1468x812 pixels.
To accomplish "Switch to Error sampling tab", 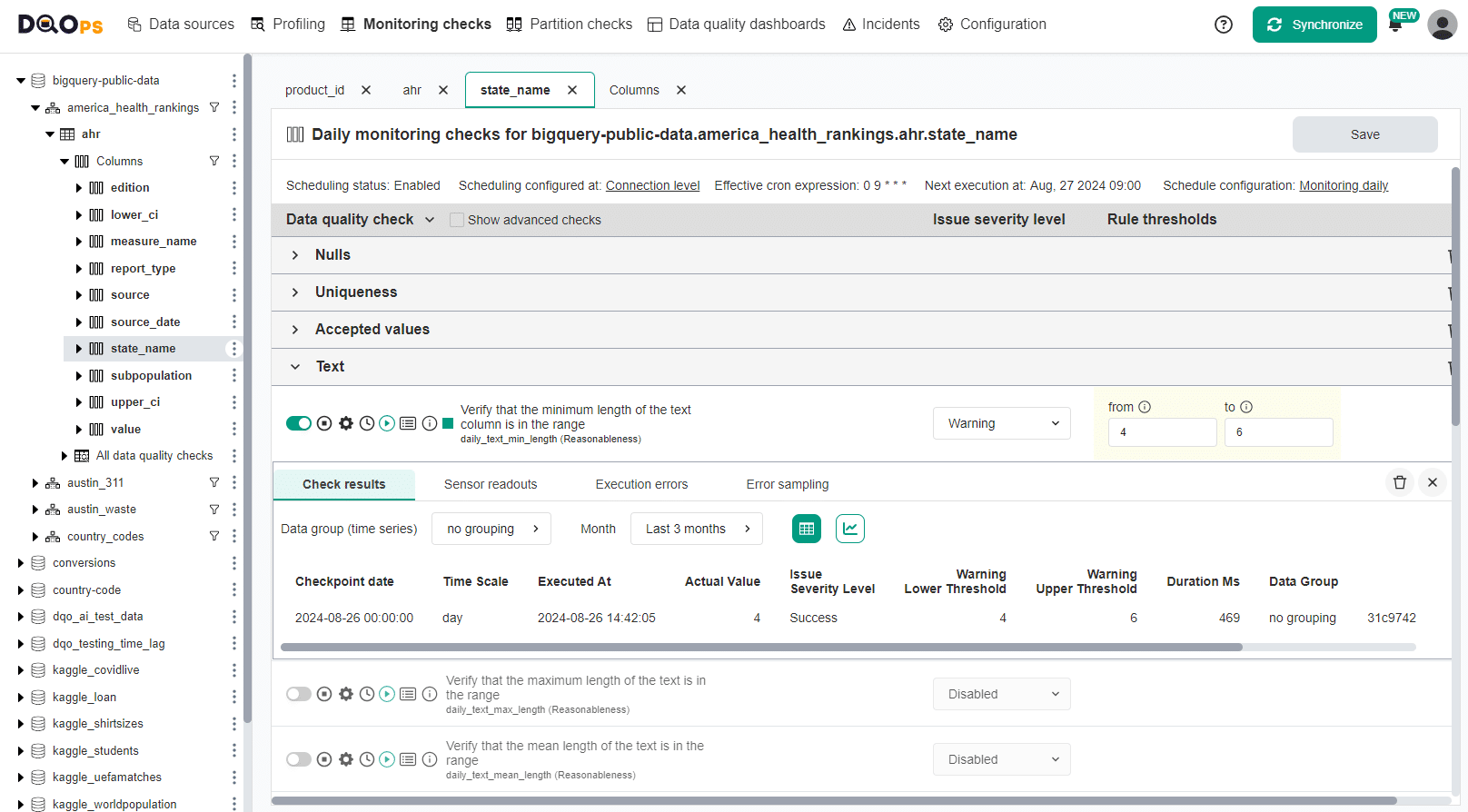I will tap(788, 484).
